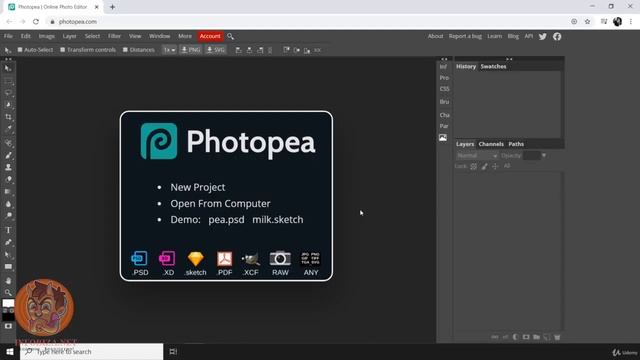
Task: Open the pea.psd demo file
Action: tap(226, 220)
